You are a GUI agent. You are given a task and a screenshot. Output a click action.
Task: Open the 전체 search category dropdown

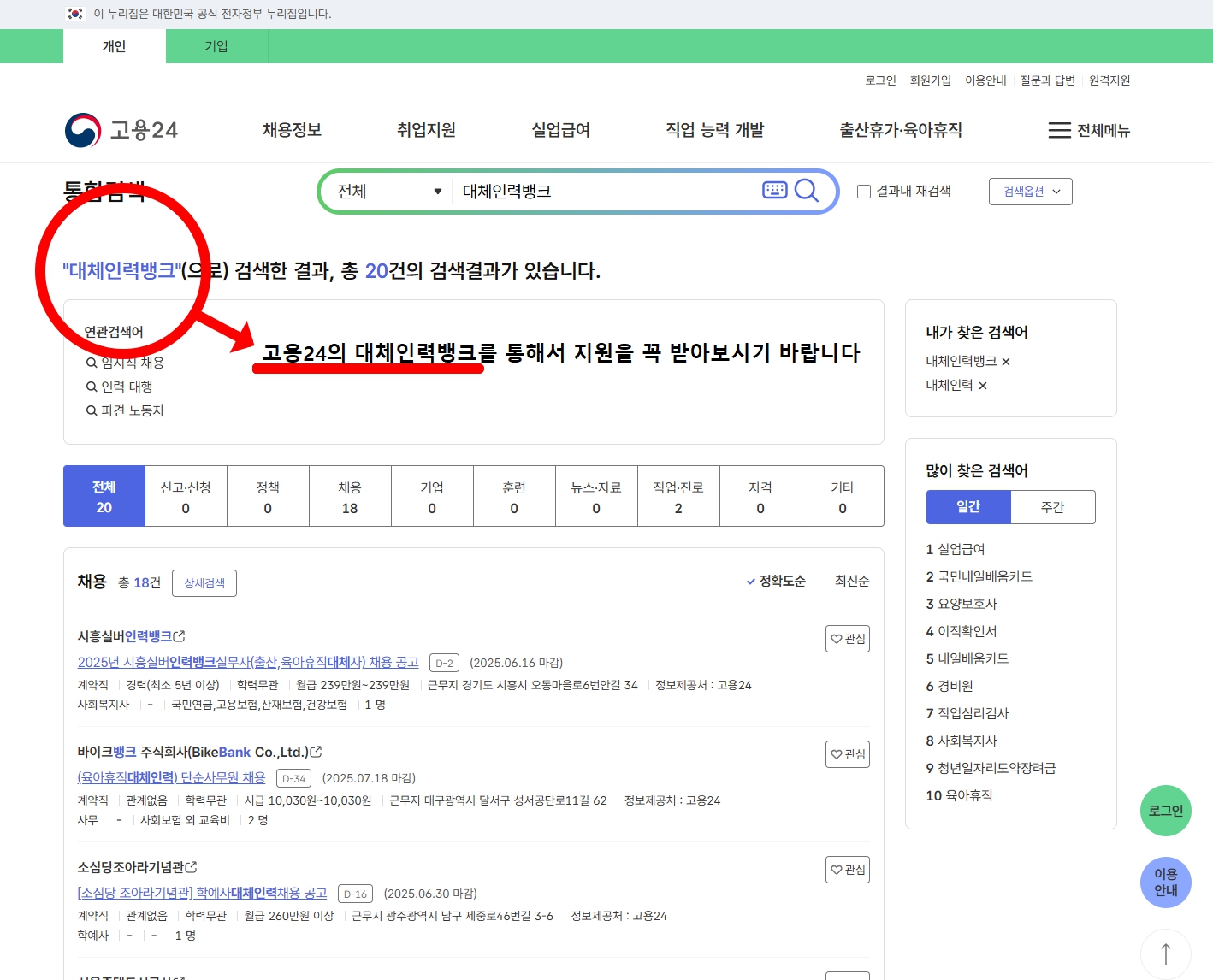coord(389,191)
